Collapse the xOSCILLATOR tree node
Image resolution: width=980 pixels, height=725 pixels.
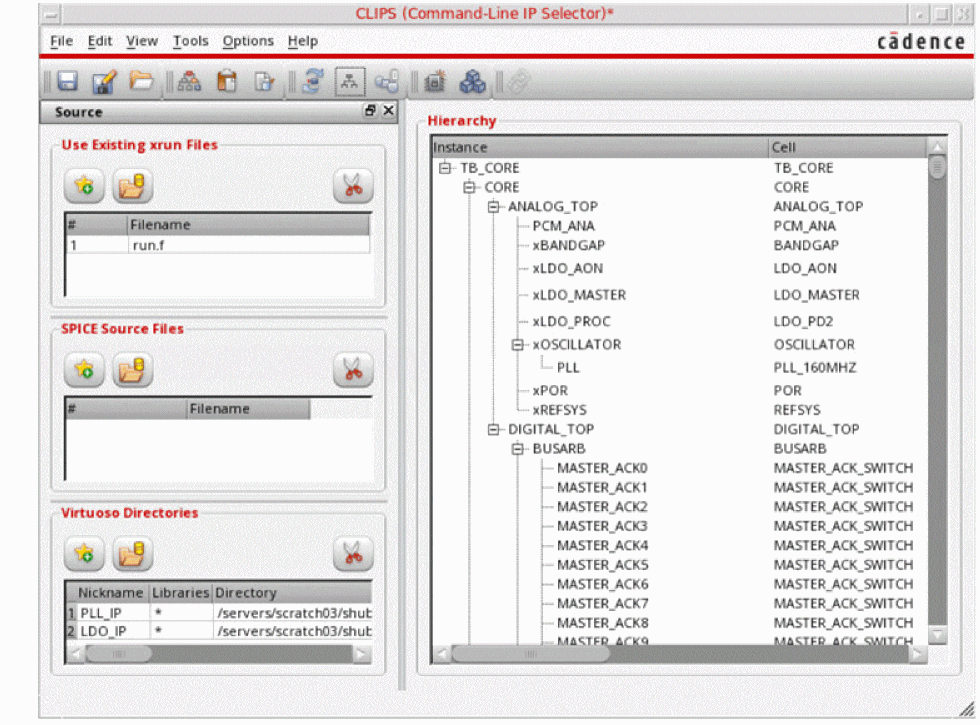pos(518,345)
